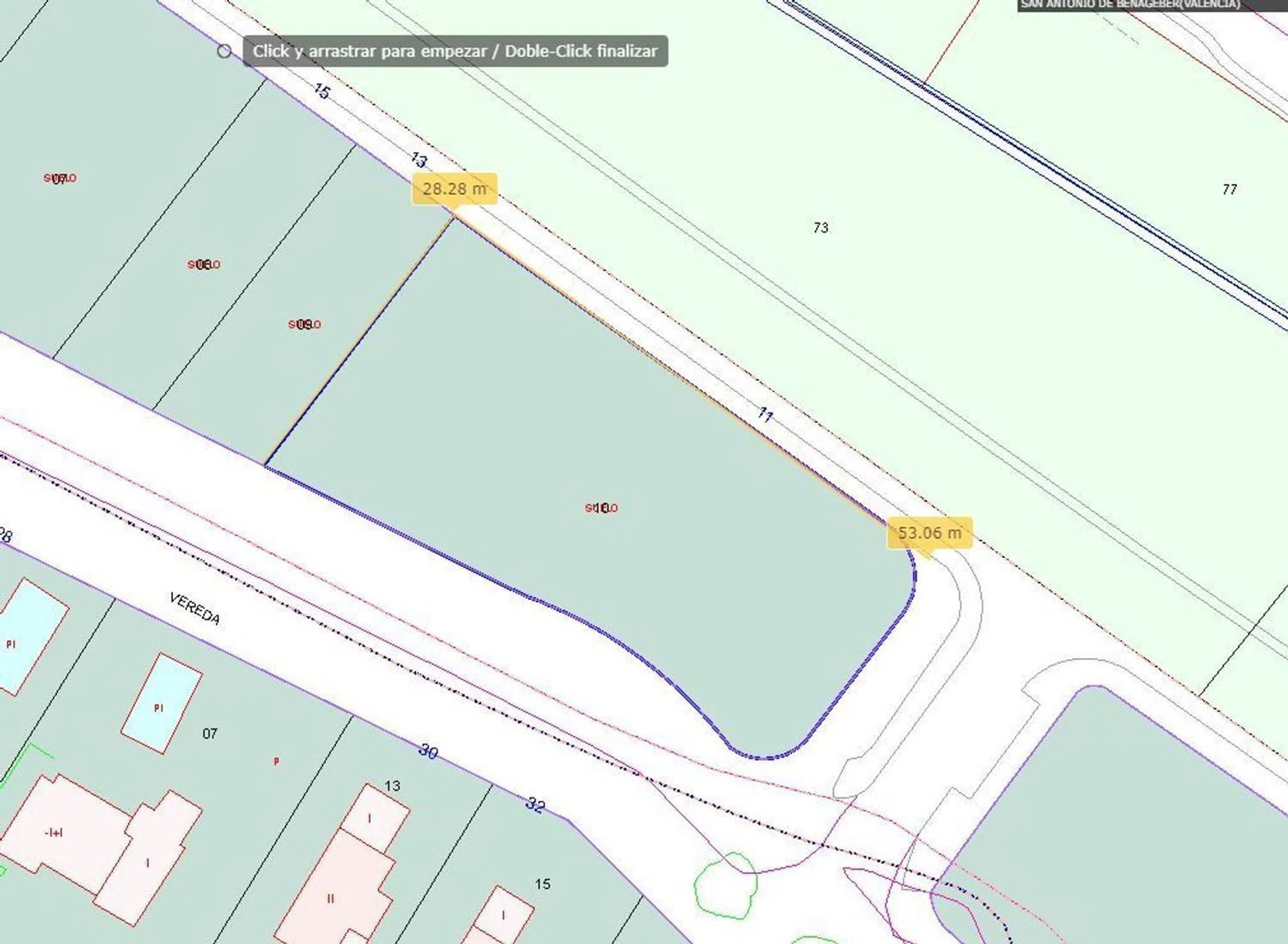
Task: Click the San Antonio de Benageber header label
Action: 1130,5
